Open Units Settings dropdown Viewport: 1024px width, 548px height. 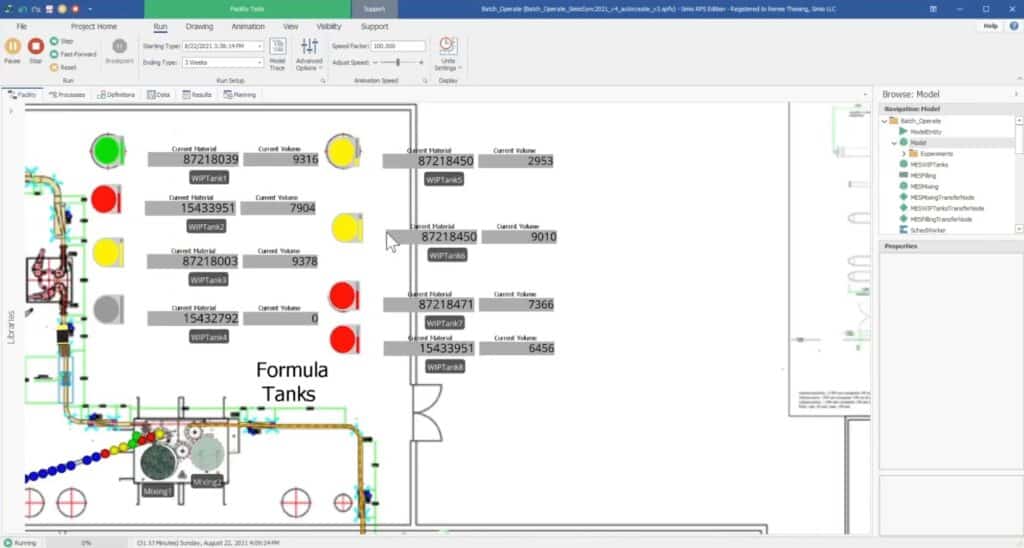point(447,54)
